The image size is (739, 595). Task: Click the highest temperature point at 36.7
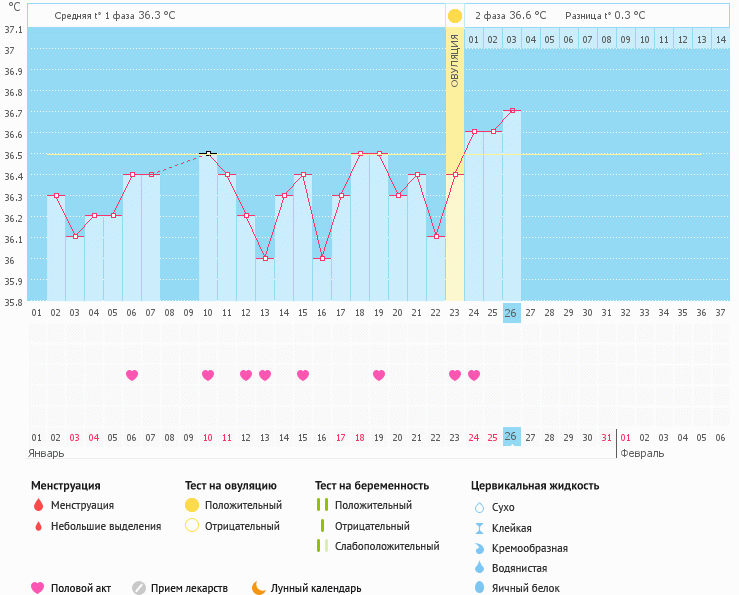512,111
